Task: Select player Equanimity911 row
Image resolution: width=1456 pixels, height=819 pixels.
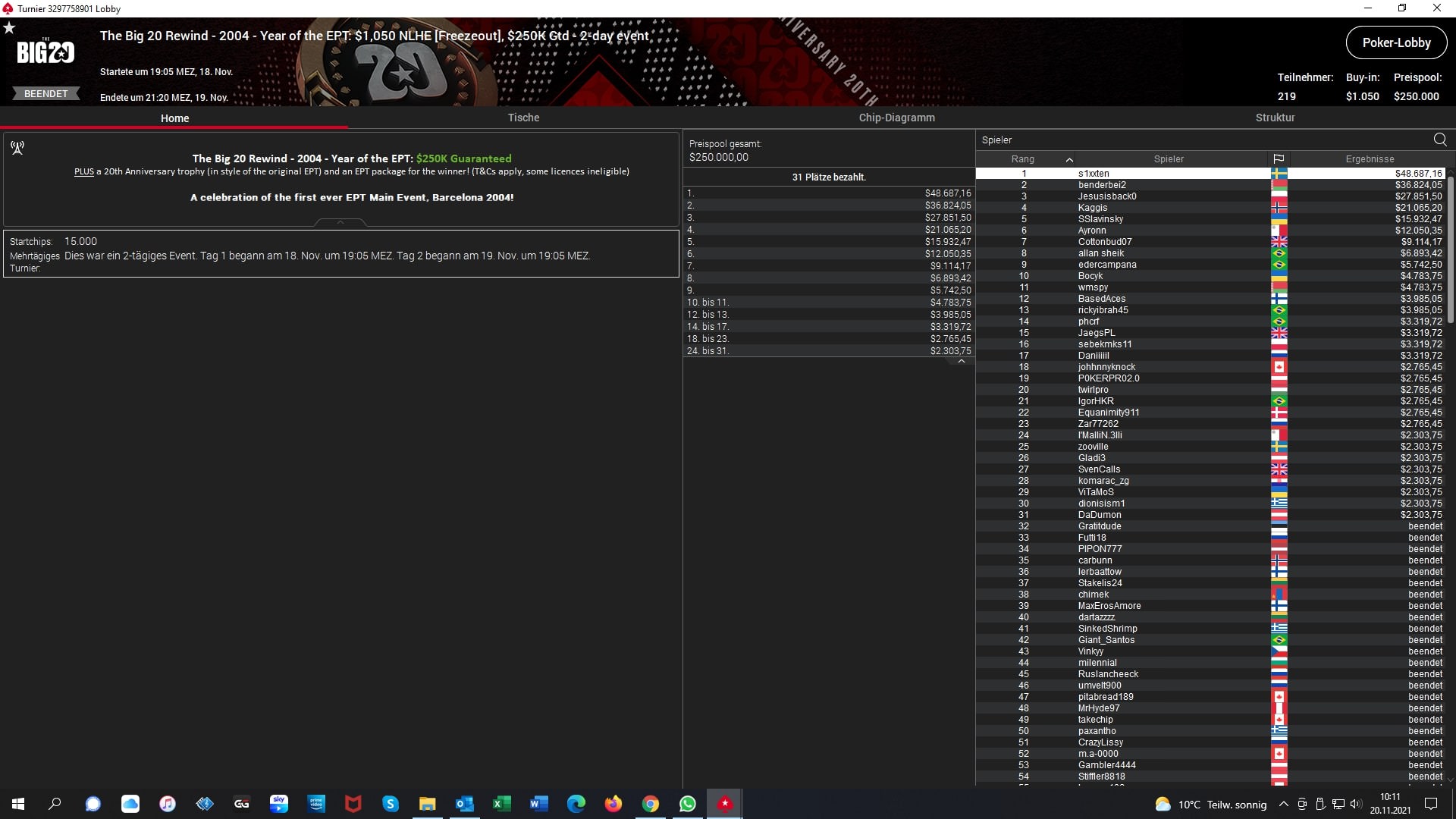Action: pos(1210,413)
